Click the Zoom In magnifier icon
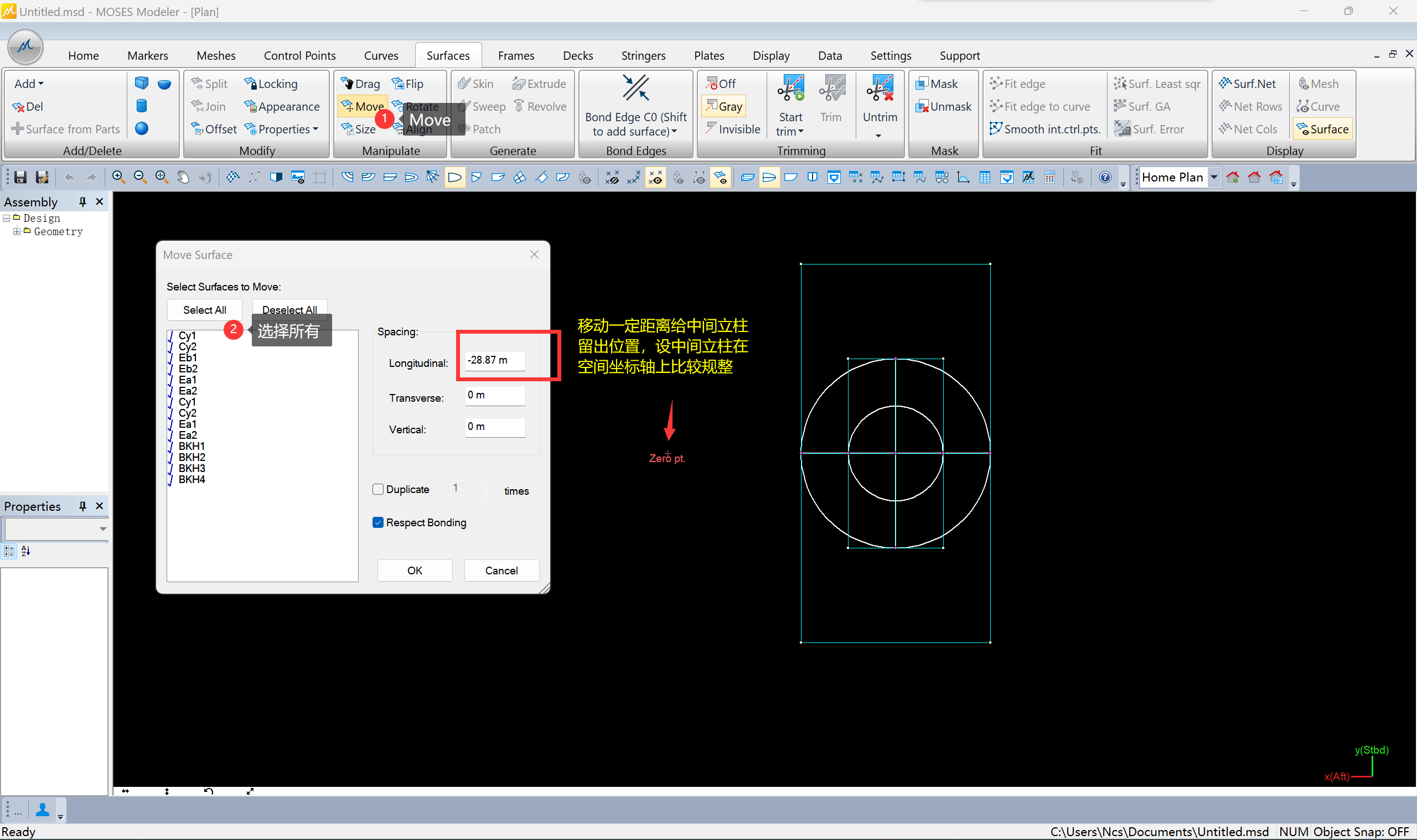The height and width of the screenshot is (840, 1417). tap(118, 178)
